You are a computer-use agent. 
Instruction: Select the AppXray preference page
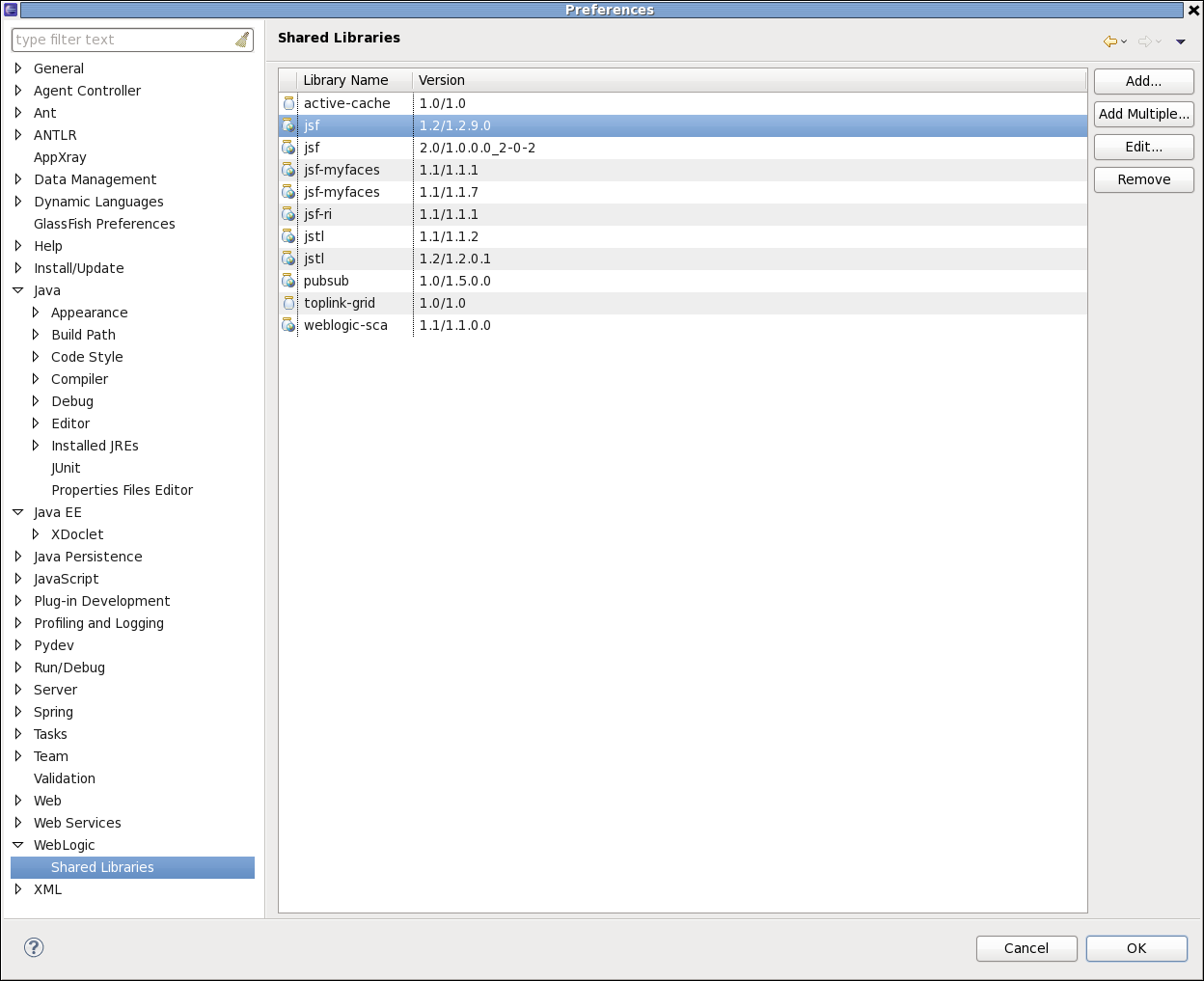60,157
